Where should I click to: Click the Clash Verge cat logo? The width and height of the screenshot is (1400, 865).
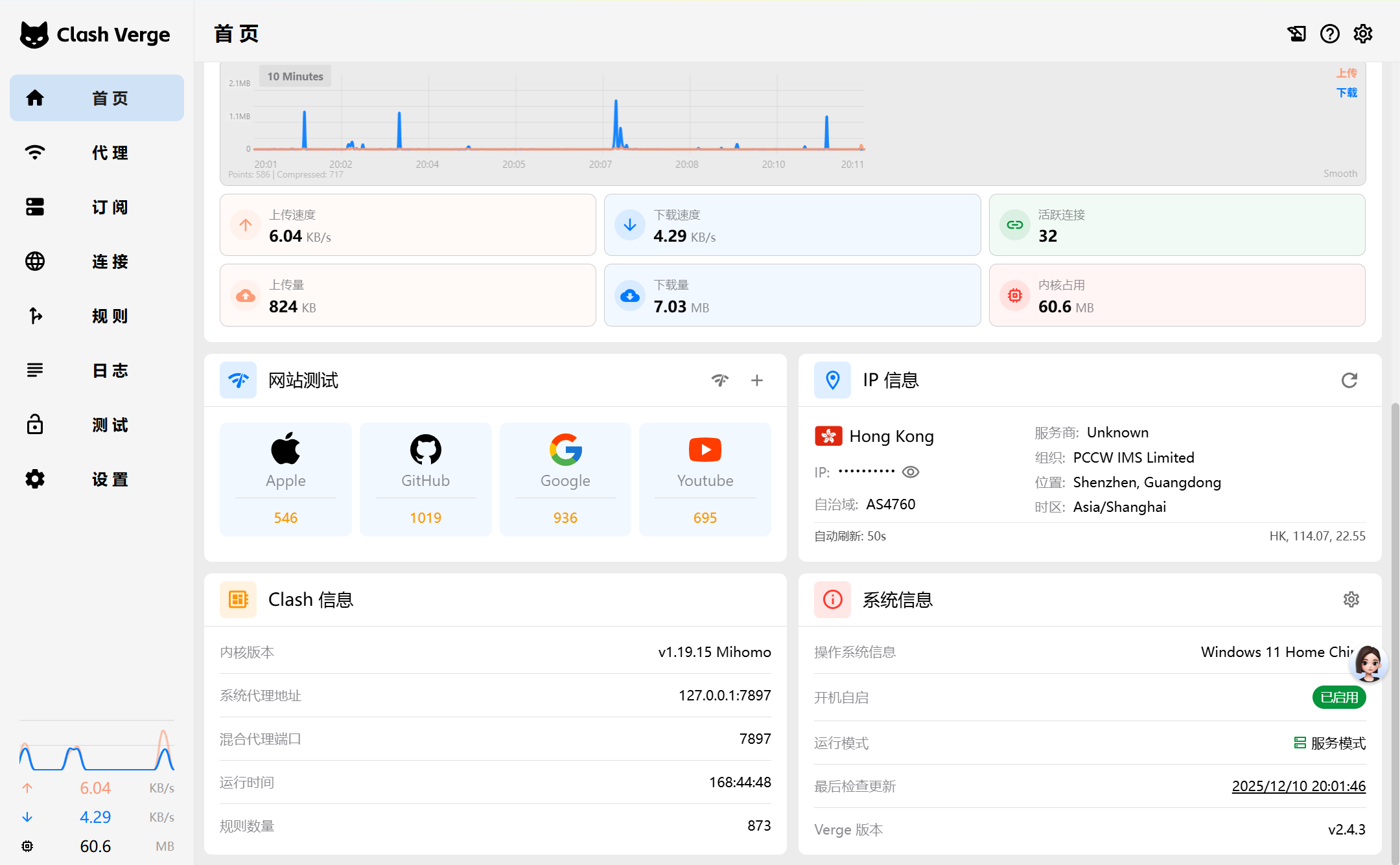(34, 34)
